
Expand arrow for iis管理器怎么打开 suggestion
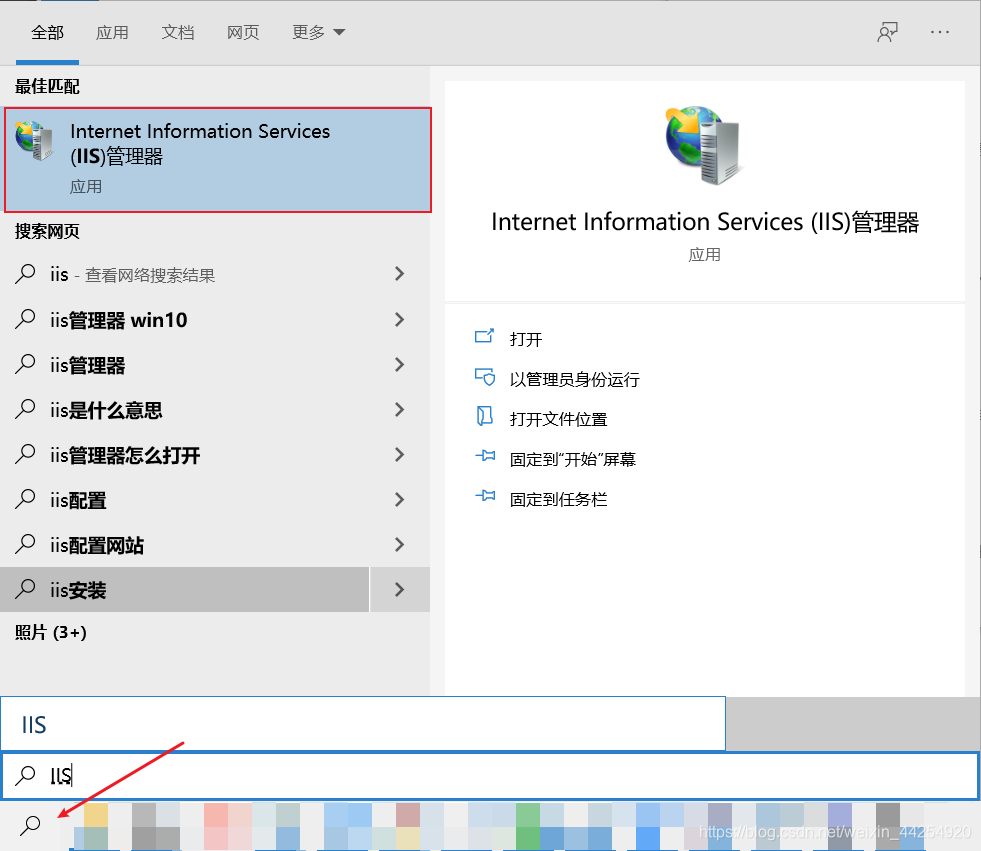(399, 454)
